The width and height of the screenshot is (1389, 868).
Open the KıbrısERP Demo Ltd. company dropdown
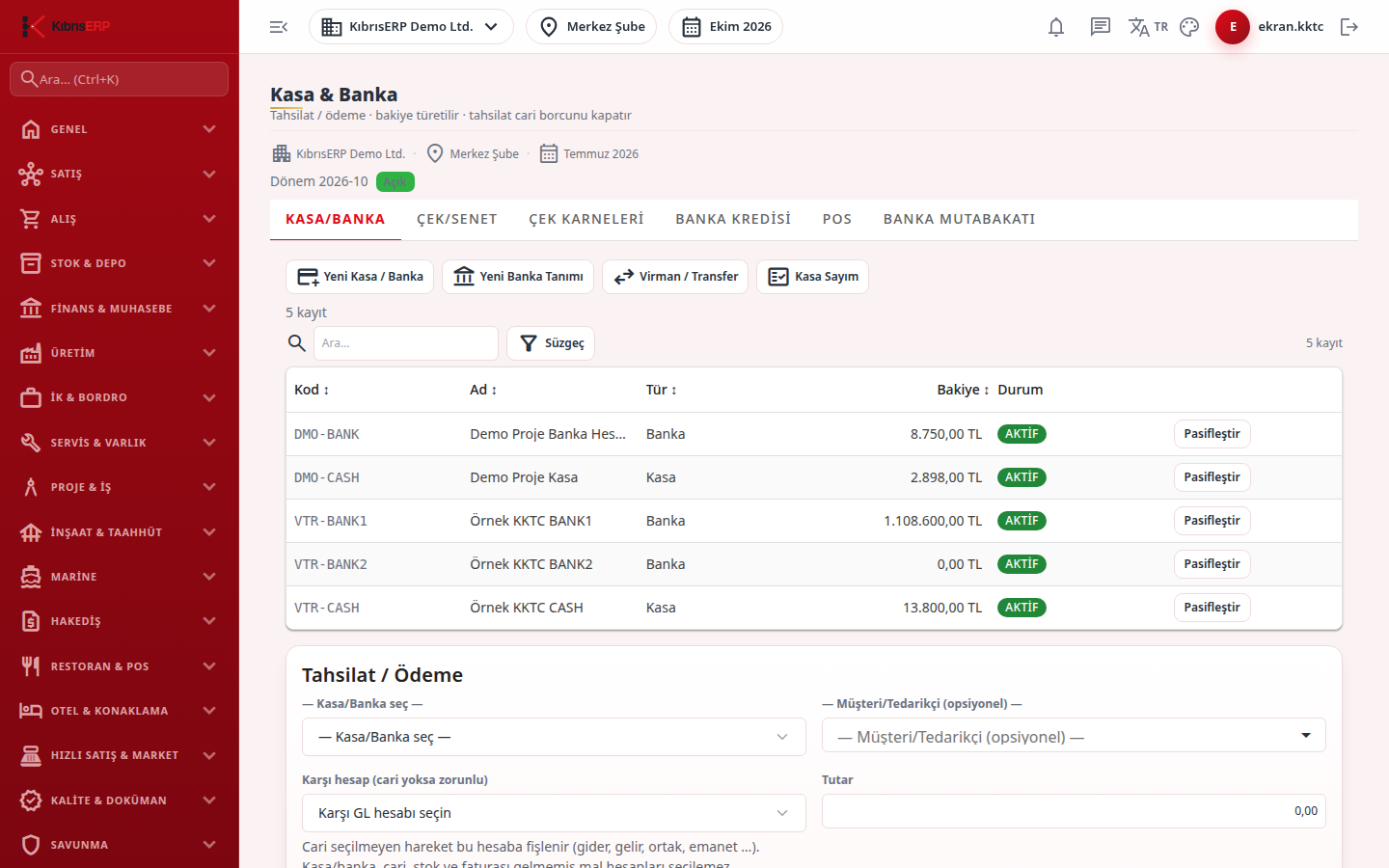pos(411,27)
